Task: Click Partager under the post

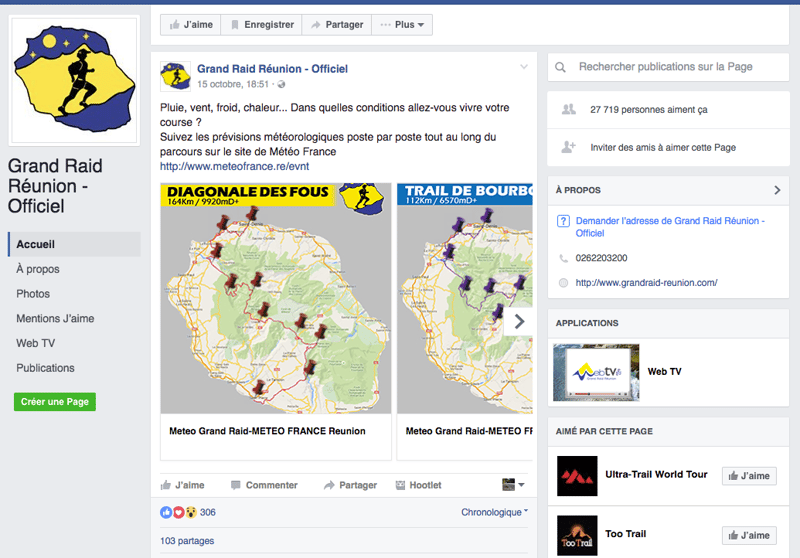Action: click(351, 485)
